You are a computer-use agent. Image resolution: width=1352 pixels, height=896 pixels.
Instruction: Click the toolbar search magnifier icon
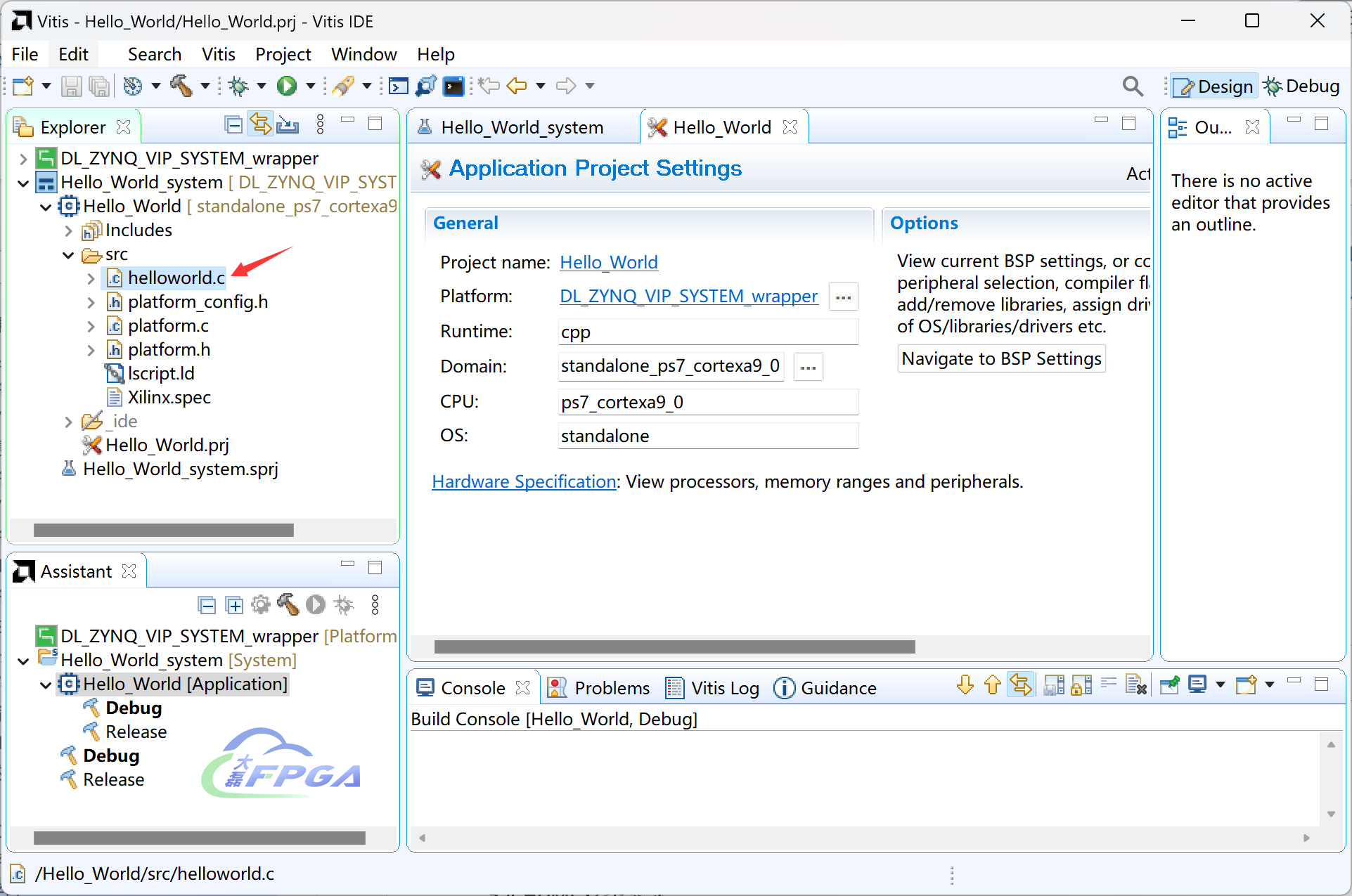(x=1132, y=86)
